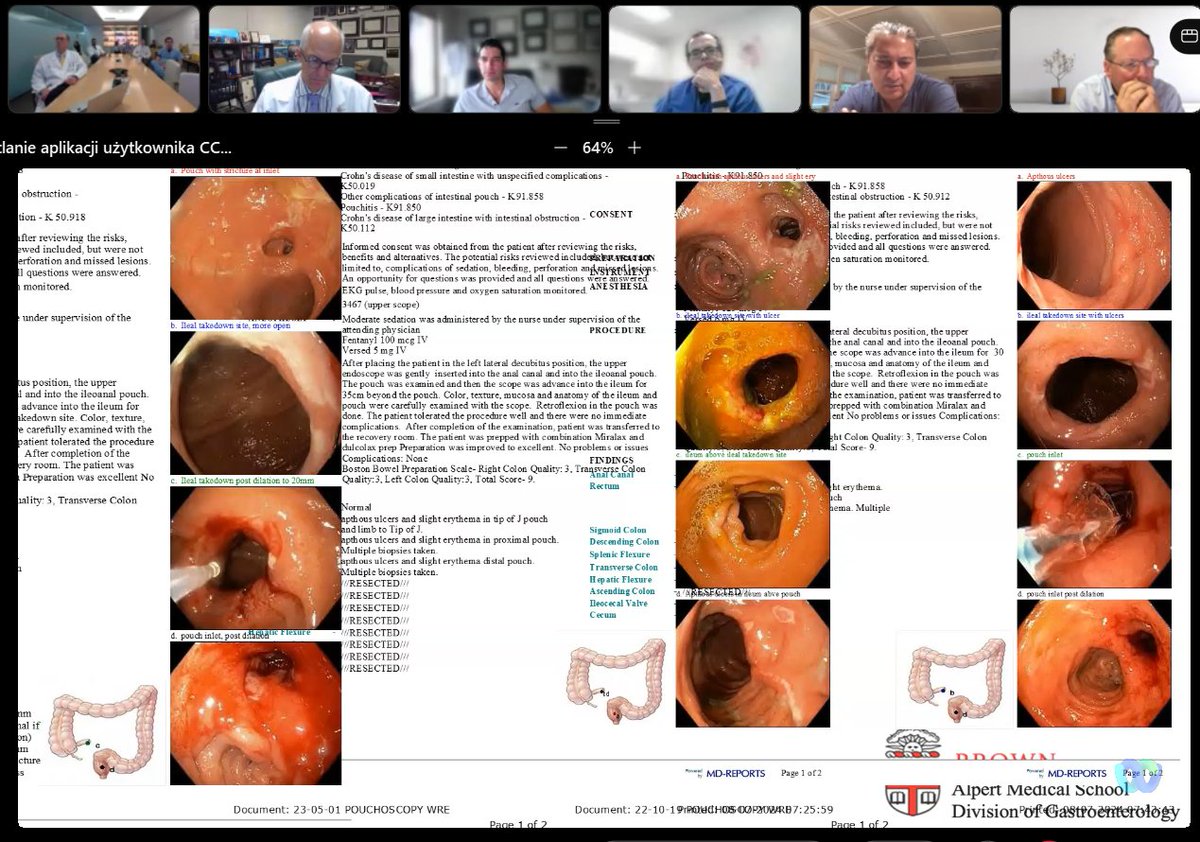
Task: Select the conference room video tile
Action: [104, 59]
